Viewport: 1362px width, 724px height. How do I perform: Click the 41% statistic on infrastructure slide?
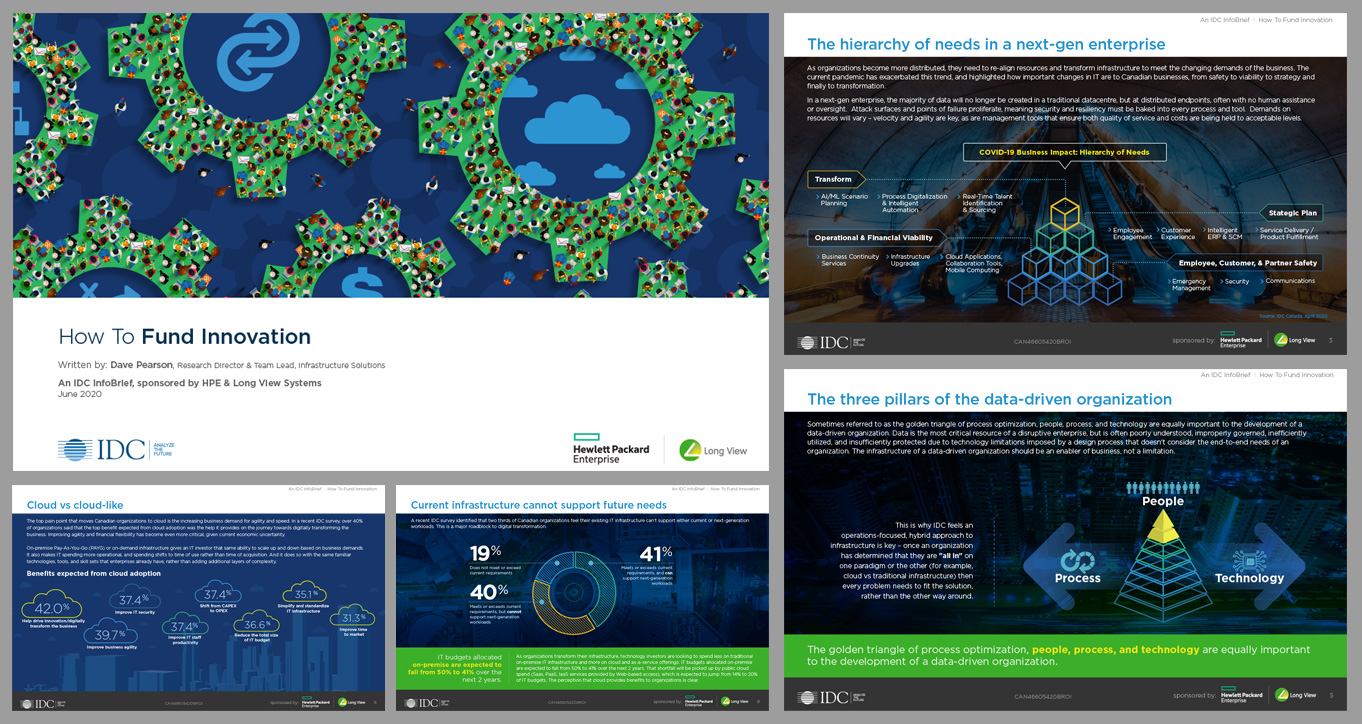click(651, 553)
